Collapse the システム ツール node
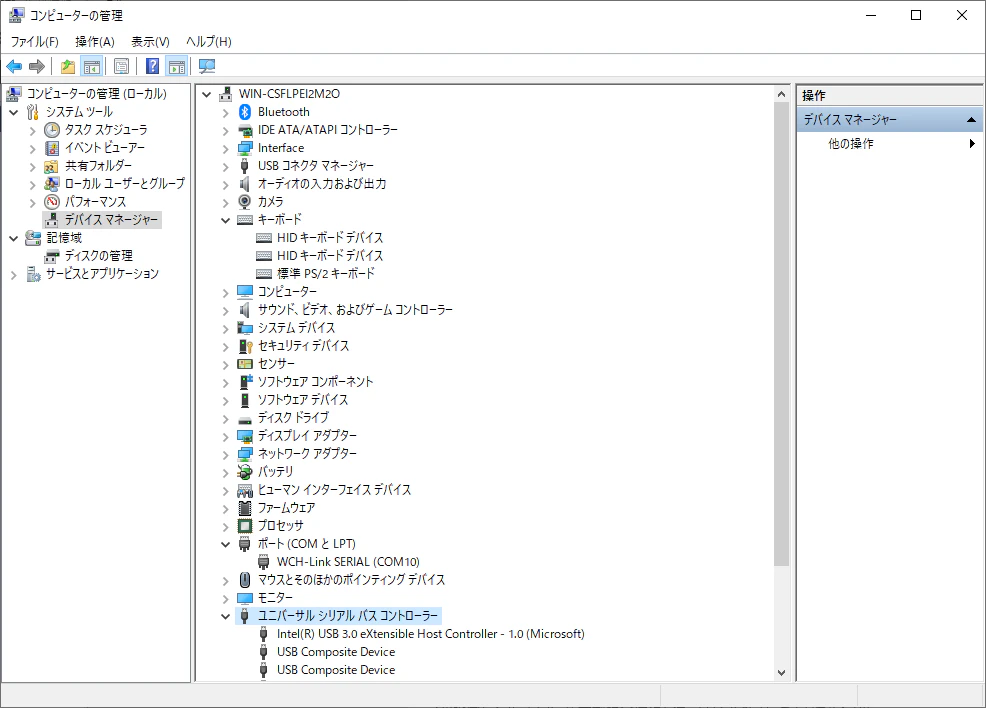Screen dimensions: 986x708 click(14, 113)
